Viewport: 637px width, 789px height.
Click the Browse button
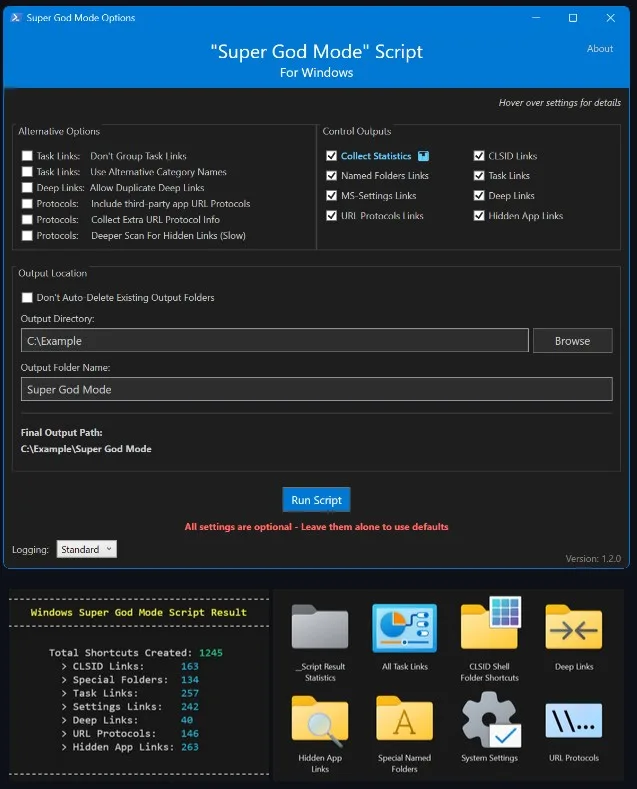(x=573, y=341)
